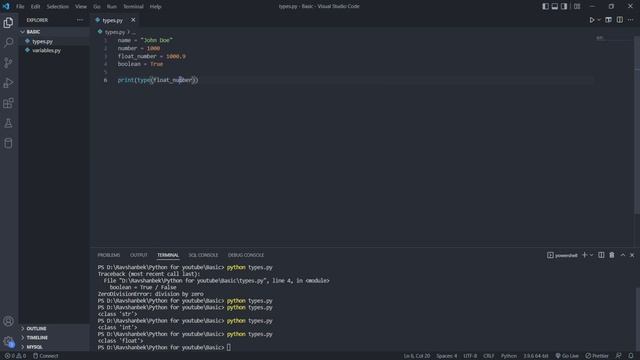Open notifications bell icon
This screenshot has width=640, height=360.
[631, 356]
